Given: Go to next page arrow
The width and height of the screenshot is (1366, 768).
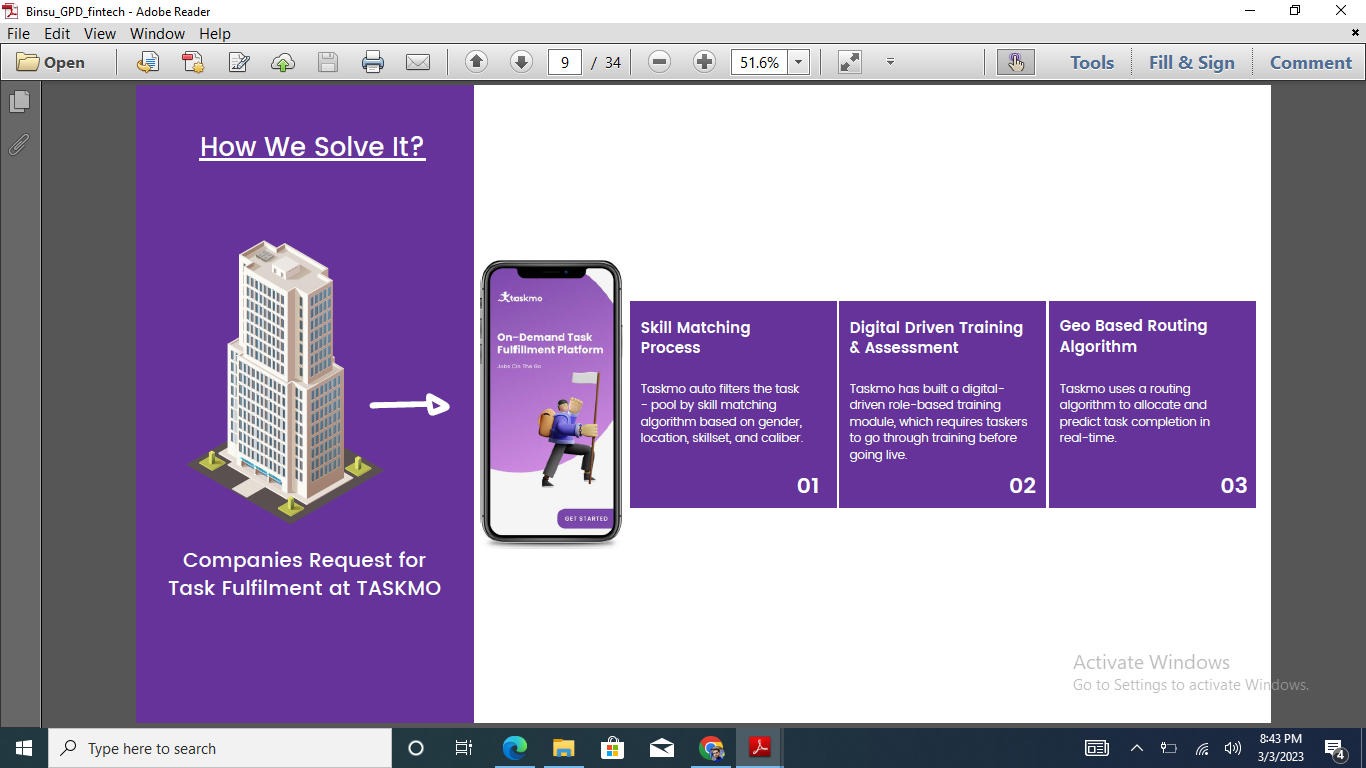Looking at the screenshot, I should pos(521,62).
